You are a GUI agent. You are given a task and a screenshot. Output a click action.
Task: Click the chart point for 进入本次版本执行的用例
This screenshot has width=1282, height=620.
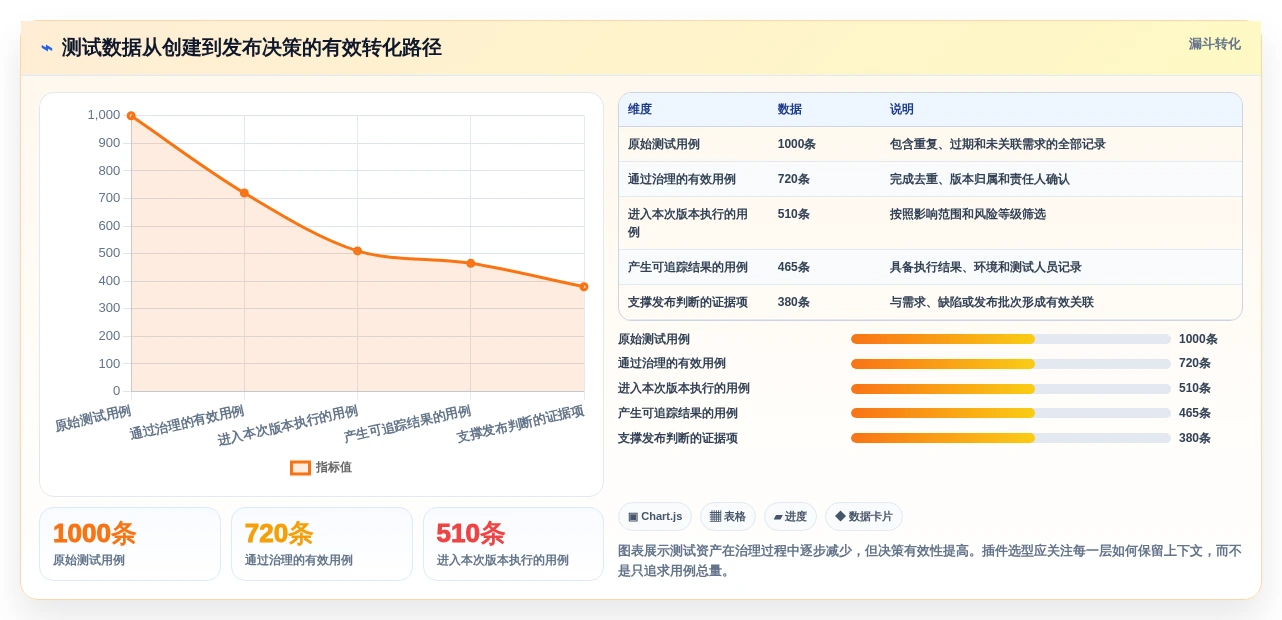[357, 251]
